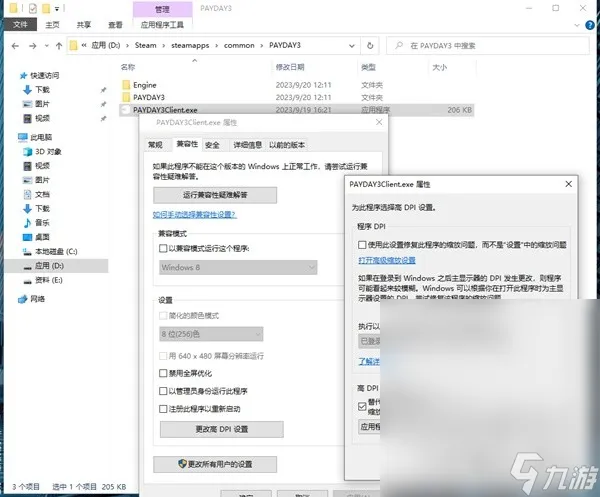Image resolution: width=600 pixels, height=497 pixels.
Task: Uncheck the 高 DPI override checkbox
Action: click(362, 406)
